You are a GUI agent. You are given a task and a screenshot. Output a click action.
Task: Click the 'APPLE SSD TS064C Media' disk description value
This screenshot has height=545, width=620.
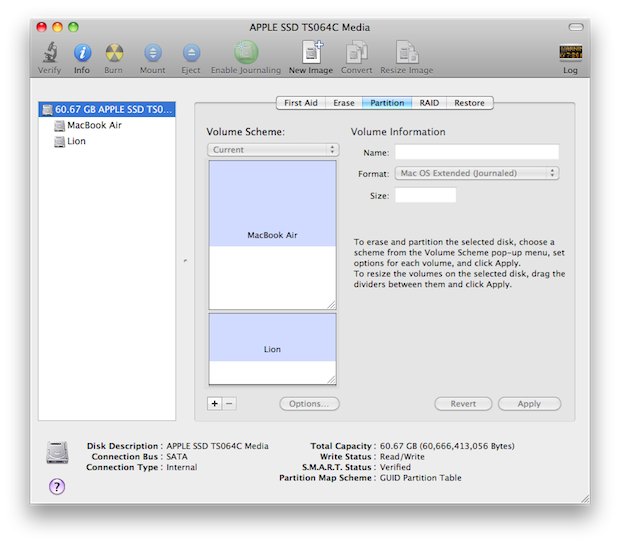point(217,446)
